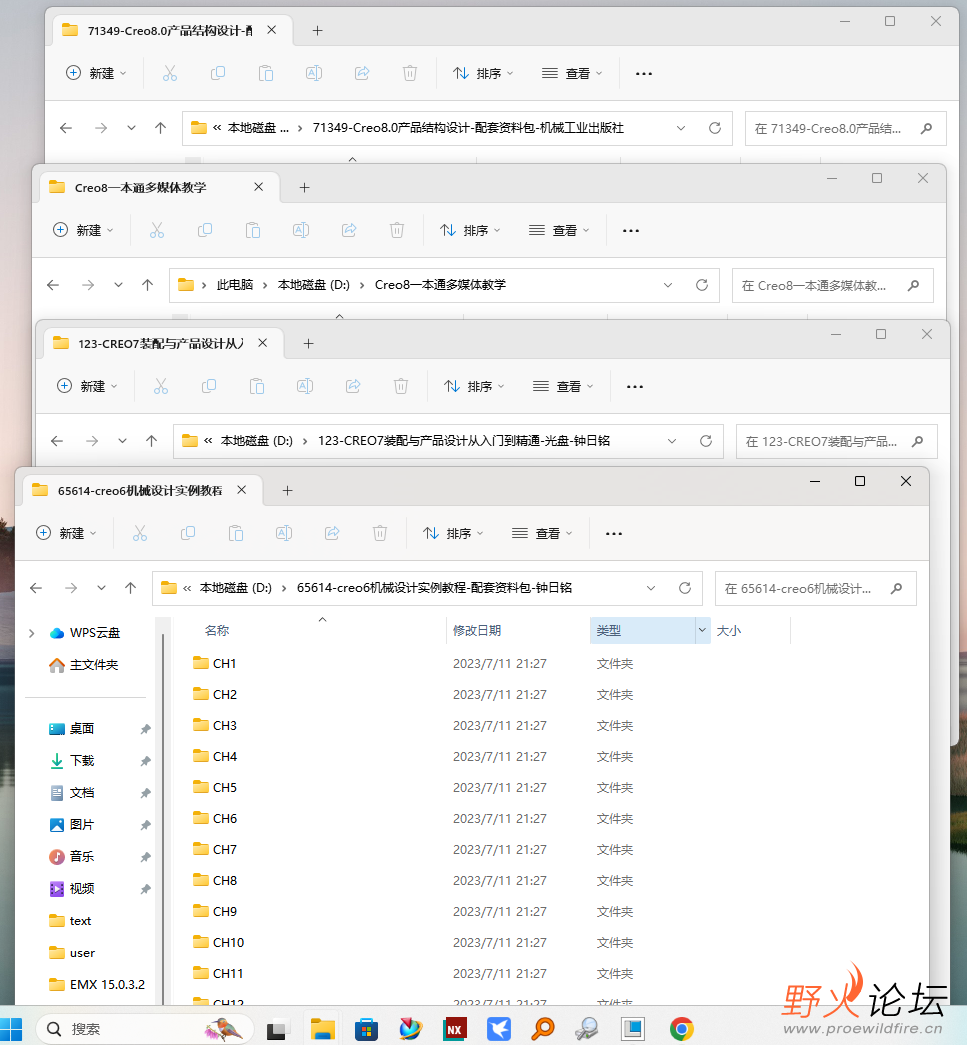Click Share icon in 65614-creo6 window toolbar

(332, 533)
